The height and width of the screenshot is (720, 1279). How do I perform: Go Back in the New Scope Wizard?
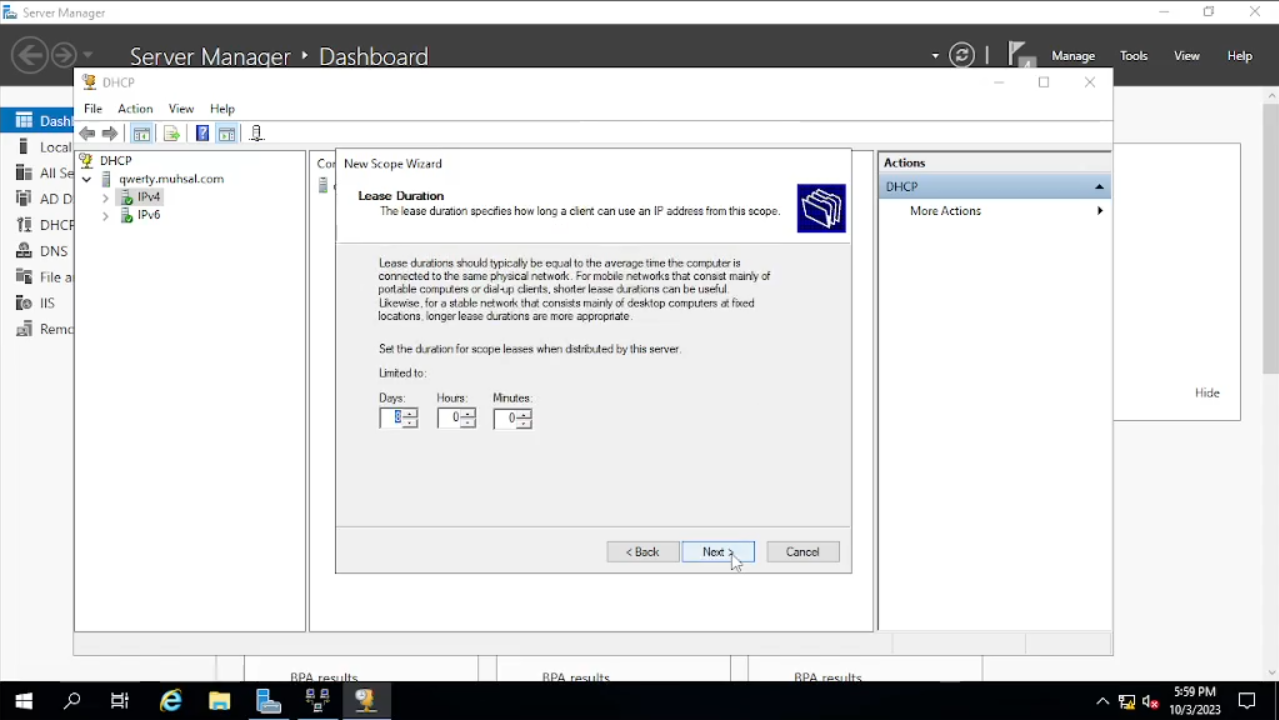point(642,552)
